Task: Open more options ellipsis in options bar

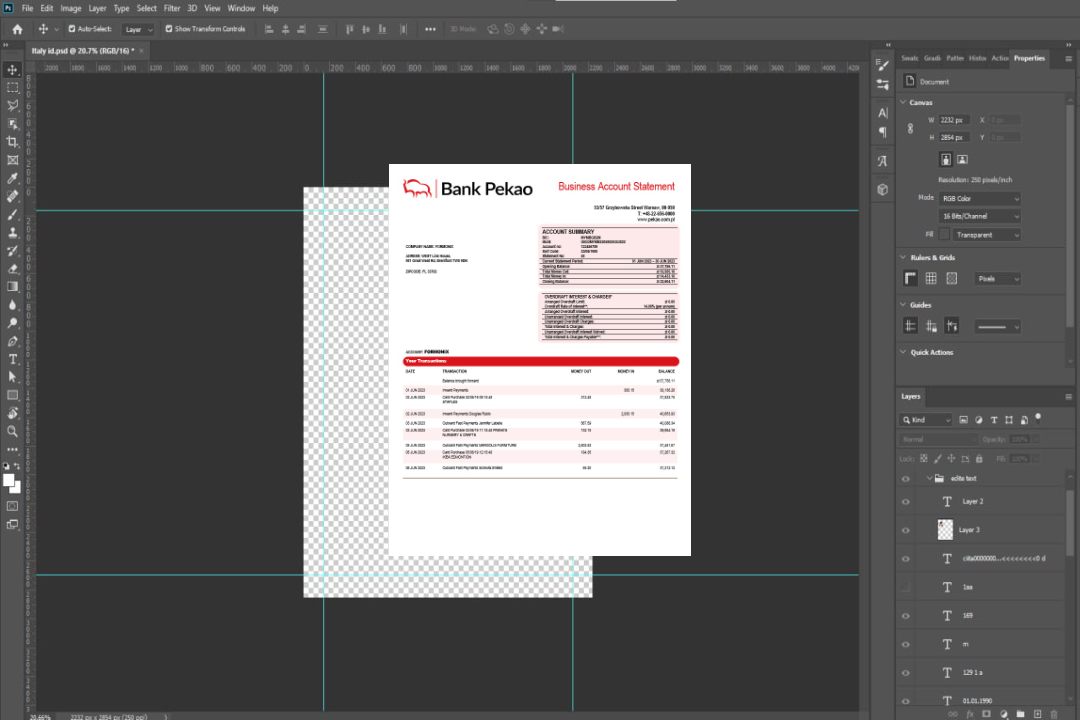Action: 430,29
